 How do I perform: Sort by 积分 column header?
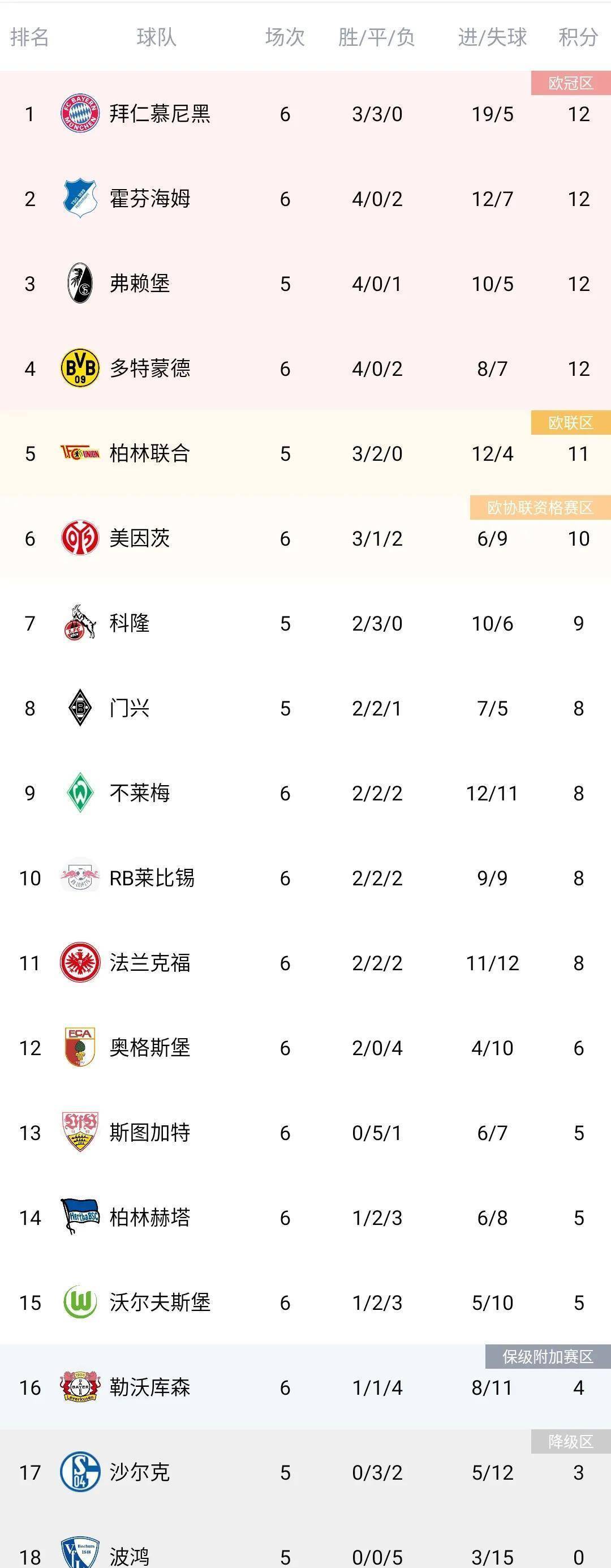point(578,37)
